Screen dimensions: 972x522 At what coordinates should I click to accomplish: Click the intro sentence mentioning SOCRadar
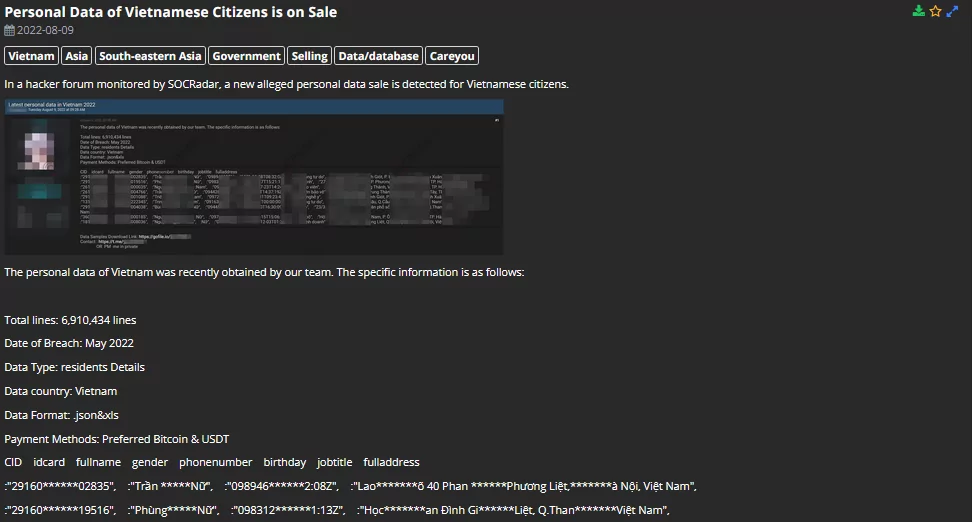pos(286,84)
